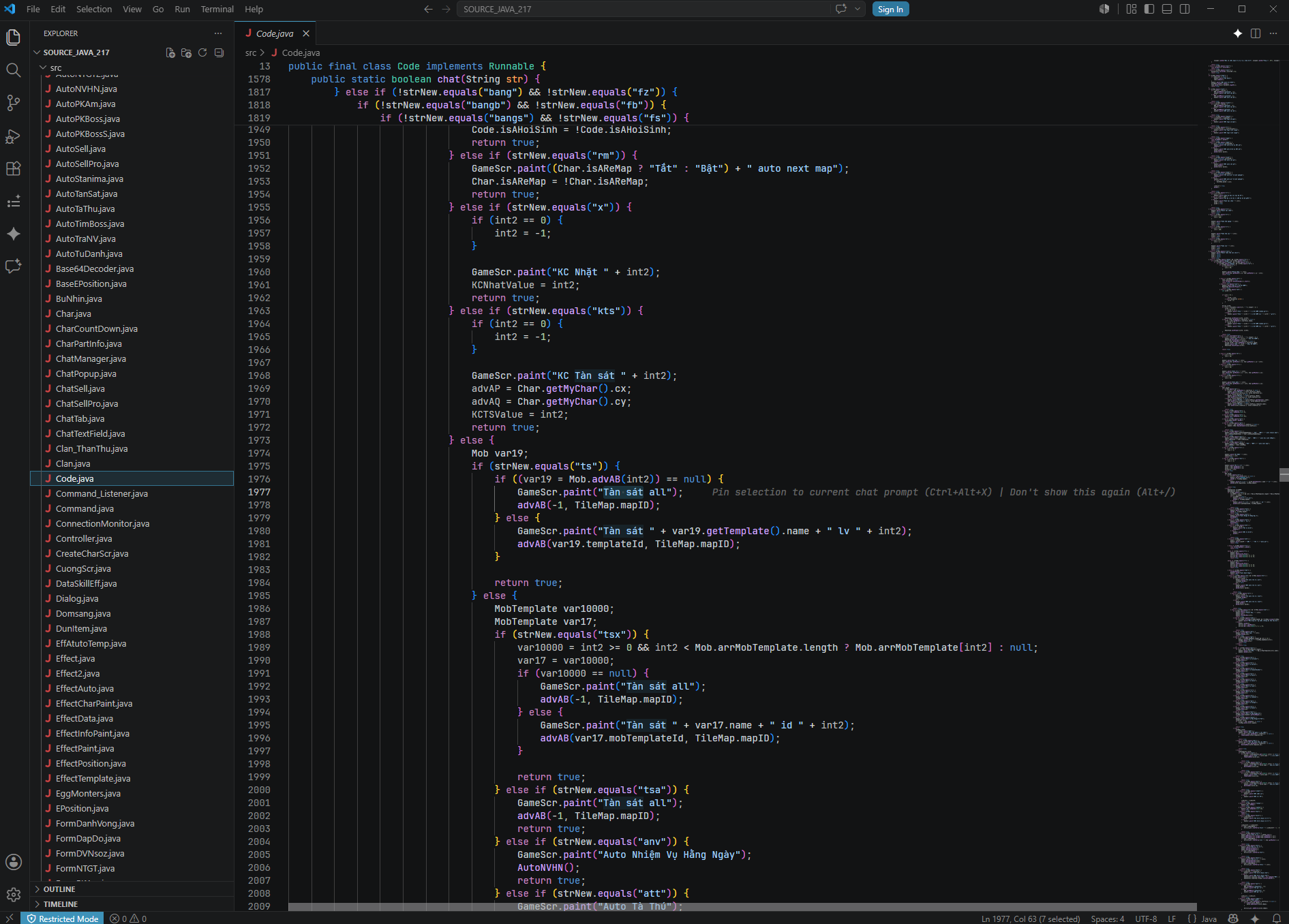The image size is (1289, 924).
Task: Split the editor to the right
Action: click(1256, 33)
